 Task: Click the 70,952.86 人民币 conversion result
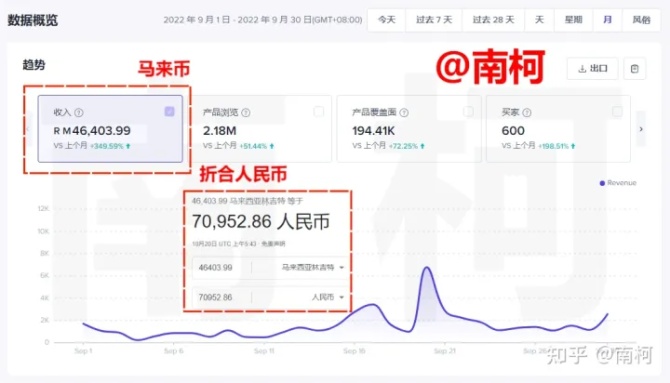coord(261,221)
